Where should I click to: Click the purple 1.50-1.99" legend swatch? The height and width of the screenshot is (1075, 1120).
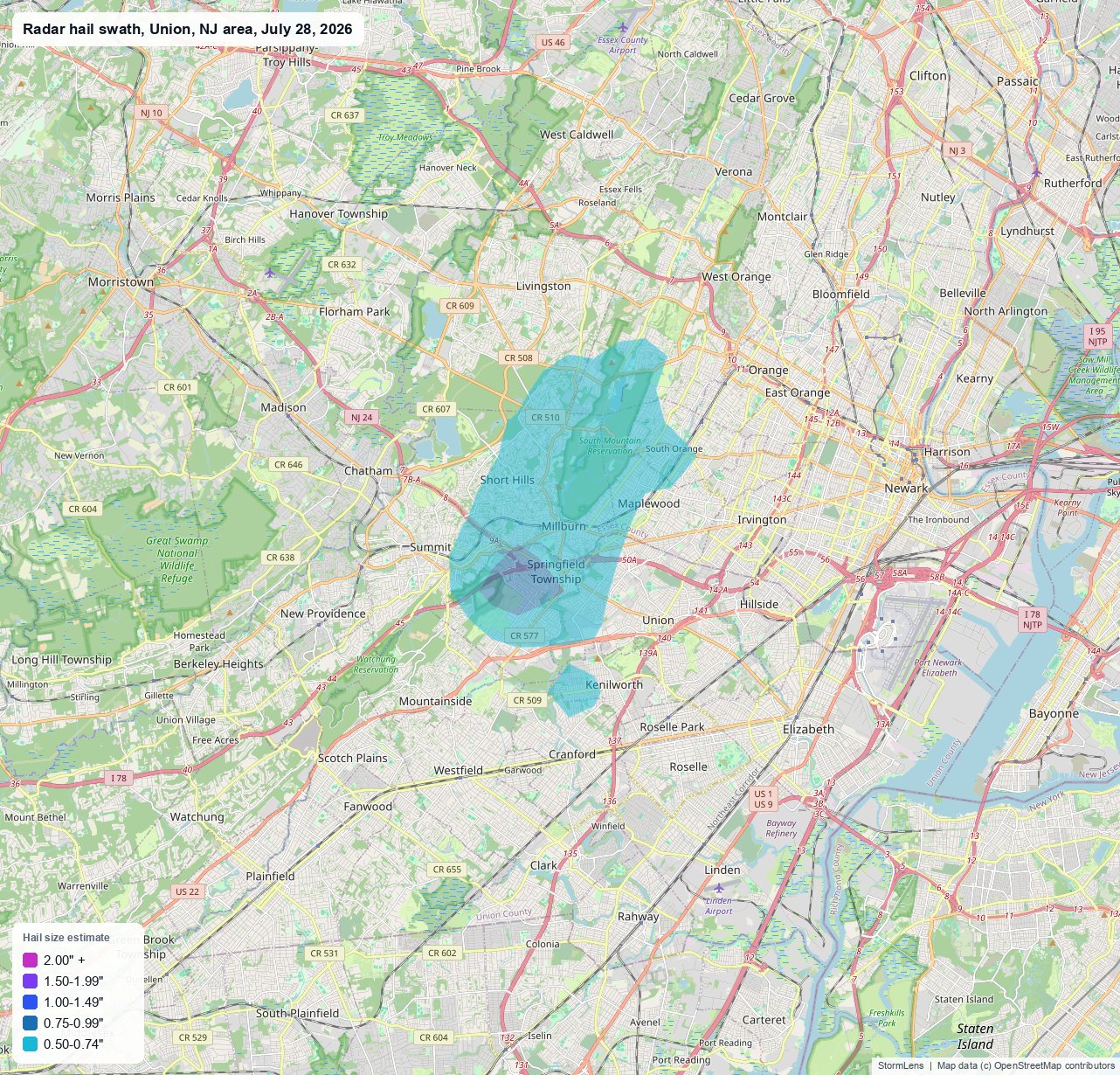[x=31, y=981]
